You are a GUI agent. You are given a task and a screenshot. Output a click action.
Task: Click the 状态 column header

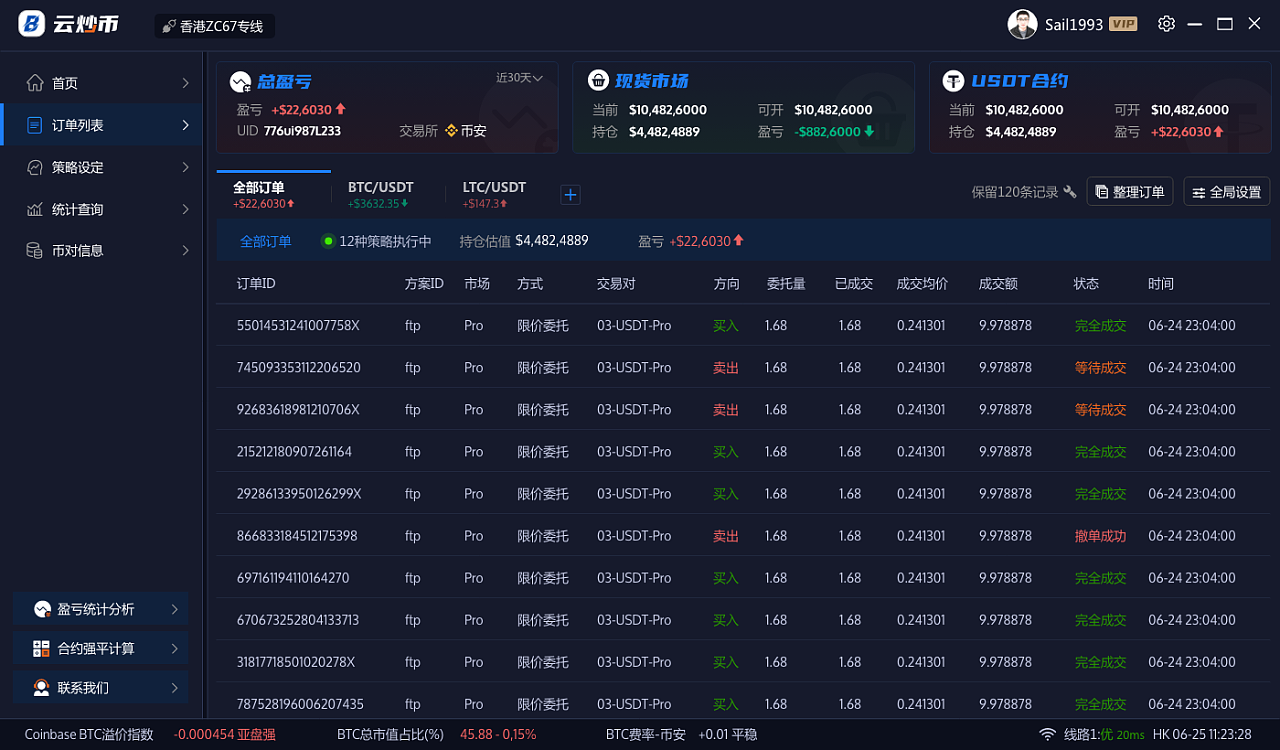[x=1086, y=284]
